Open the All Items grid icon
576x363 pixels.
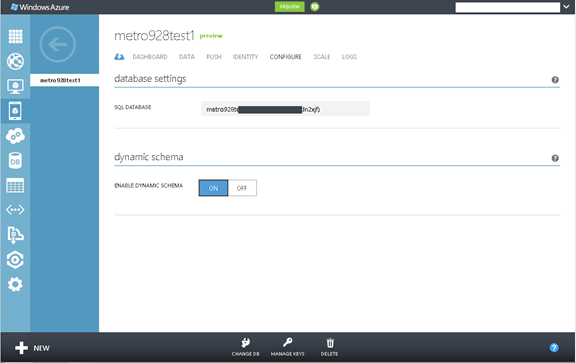coord(15,36)
